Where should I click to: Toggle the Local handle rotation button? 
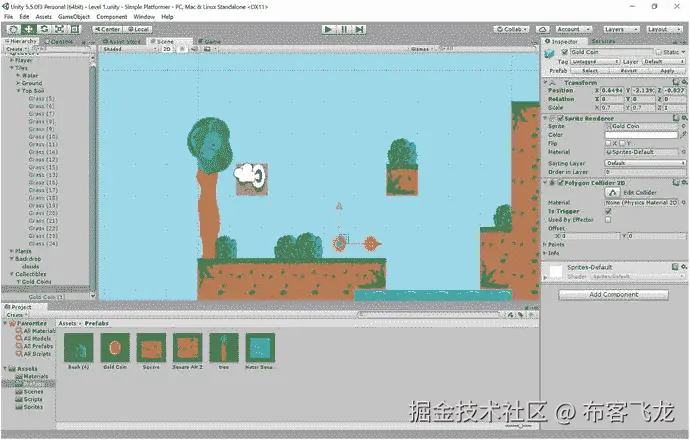coord(137,29)
